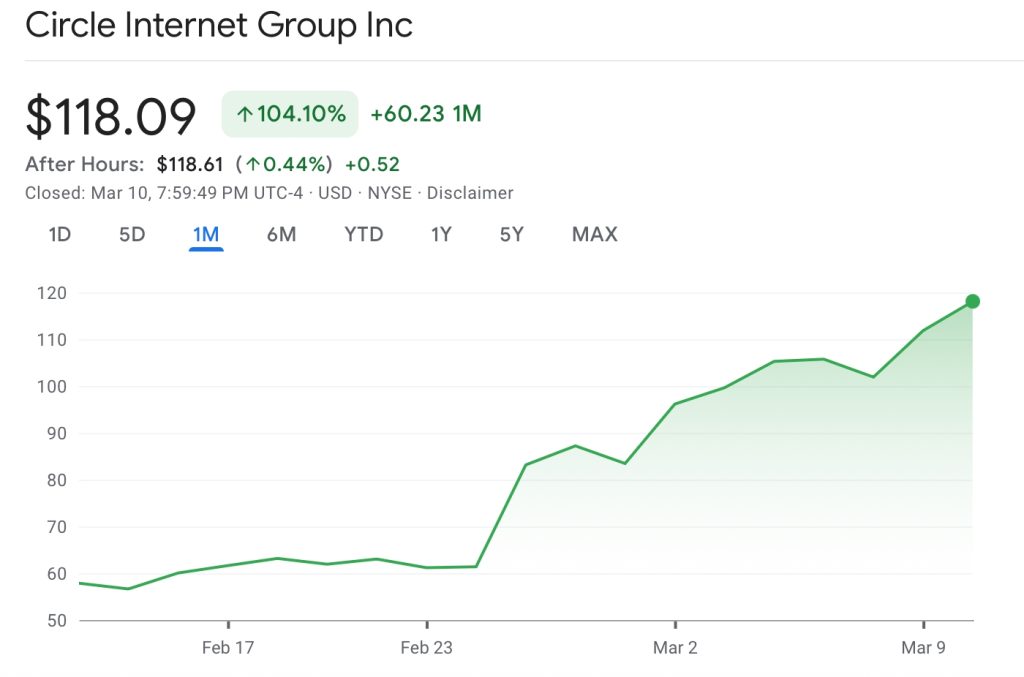Select the green endpoint marker on the chart
The width and height of the screenshot is (1024, 677).
pyautogui.click(x=971, y=300)
